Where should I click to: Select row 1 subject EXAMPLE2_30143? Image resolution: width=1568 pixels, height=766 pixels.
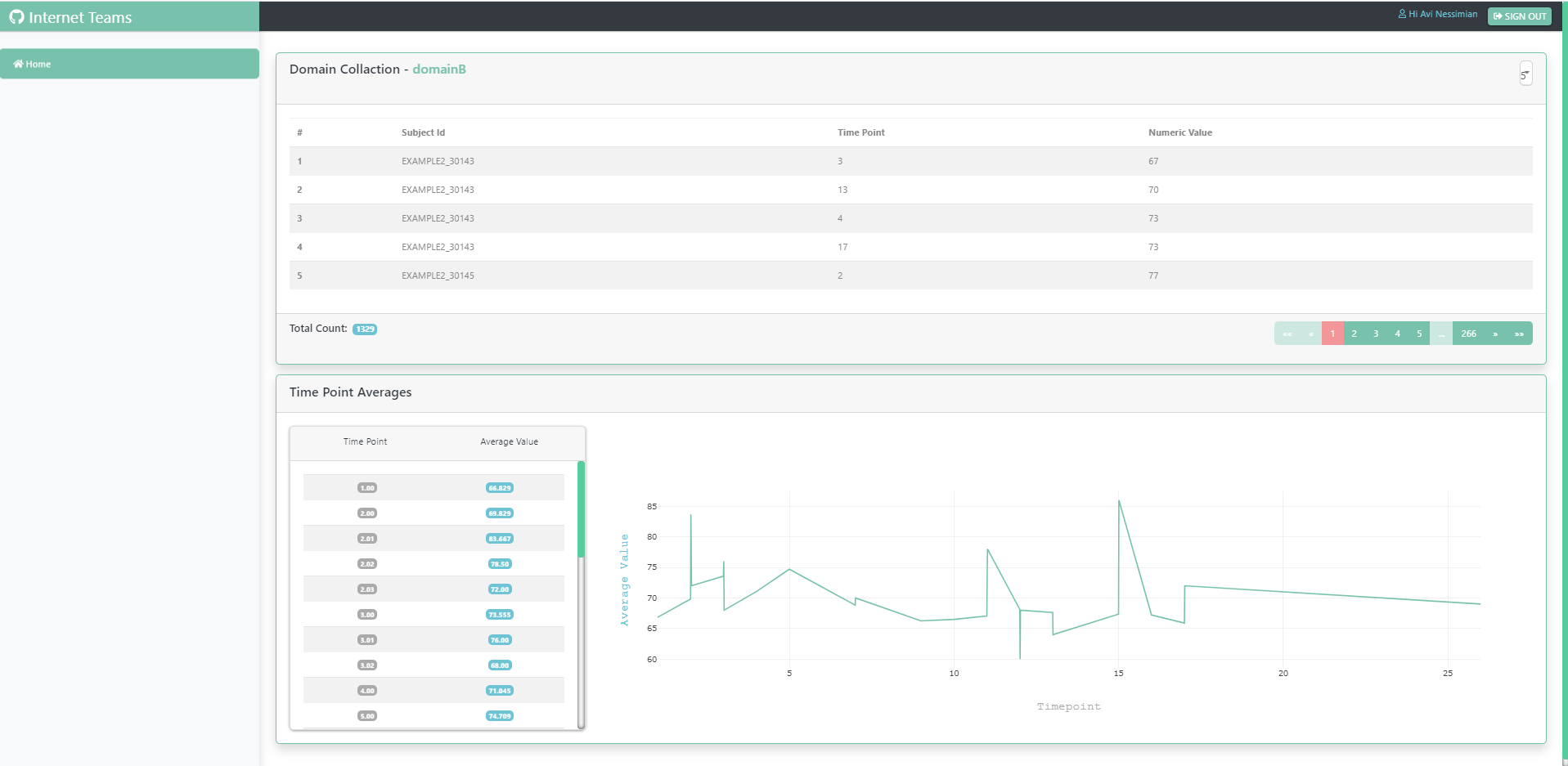point(438,161)
